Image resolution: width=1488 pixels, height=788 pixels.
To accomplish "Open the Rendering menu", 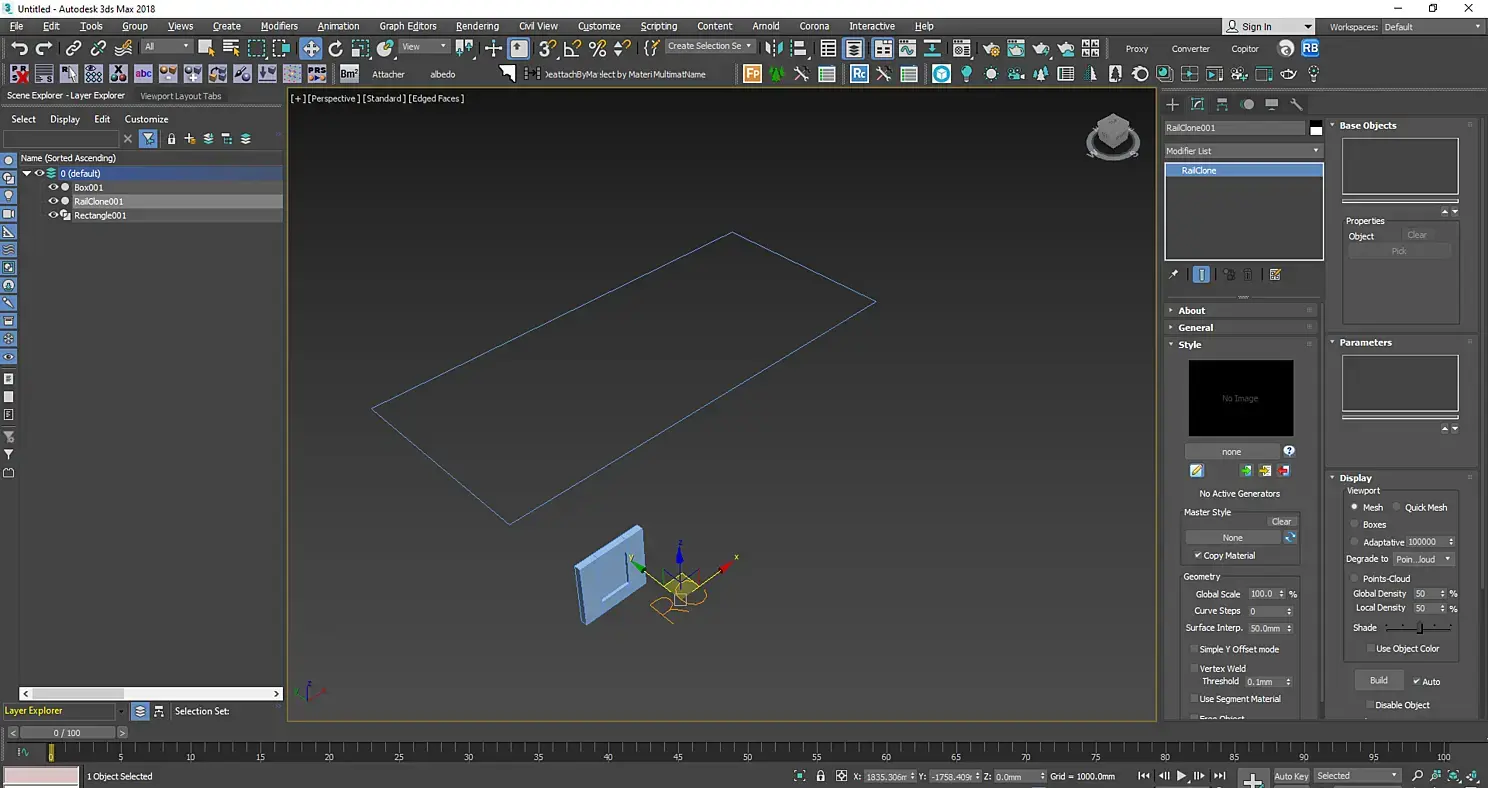I will click(479, 26).
